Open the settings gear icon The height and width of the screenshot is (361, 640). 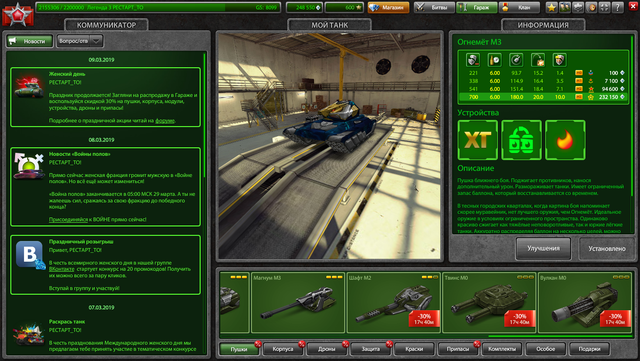click(x=578, y=7)
